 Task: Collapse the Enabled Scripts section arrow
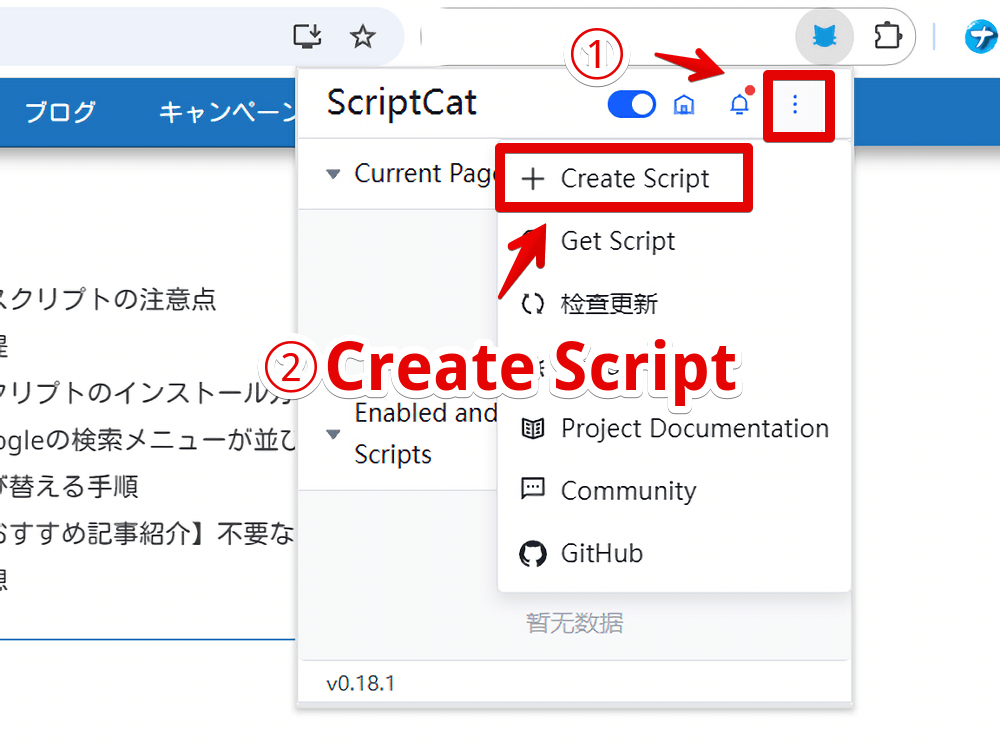pyautogui.click(x=333, y=434)
